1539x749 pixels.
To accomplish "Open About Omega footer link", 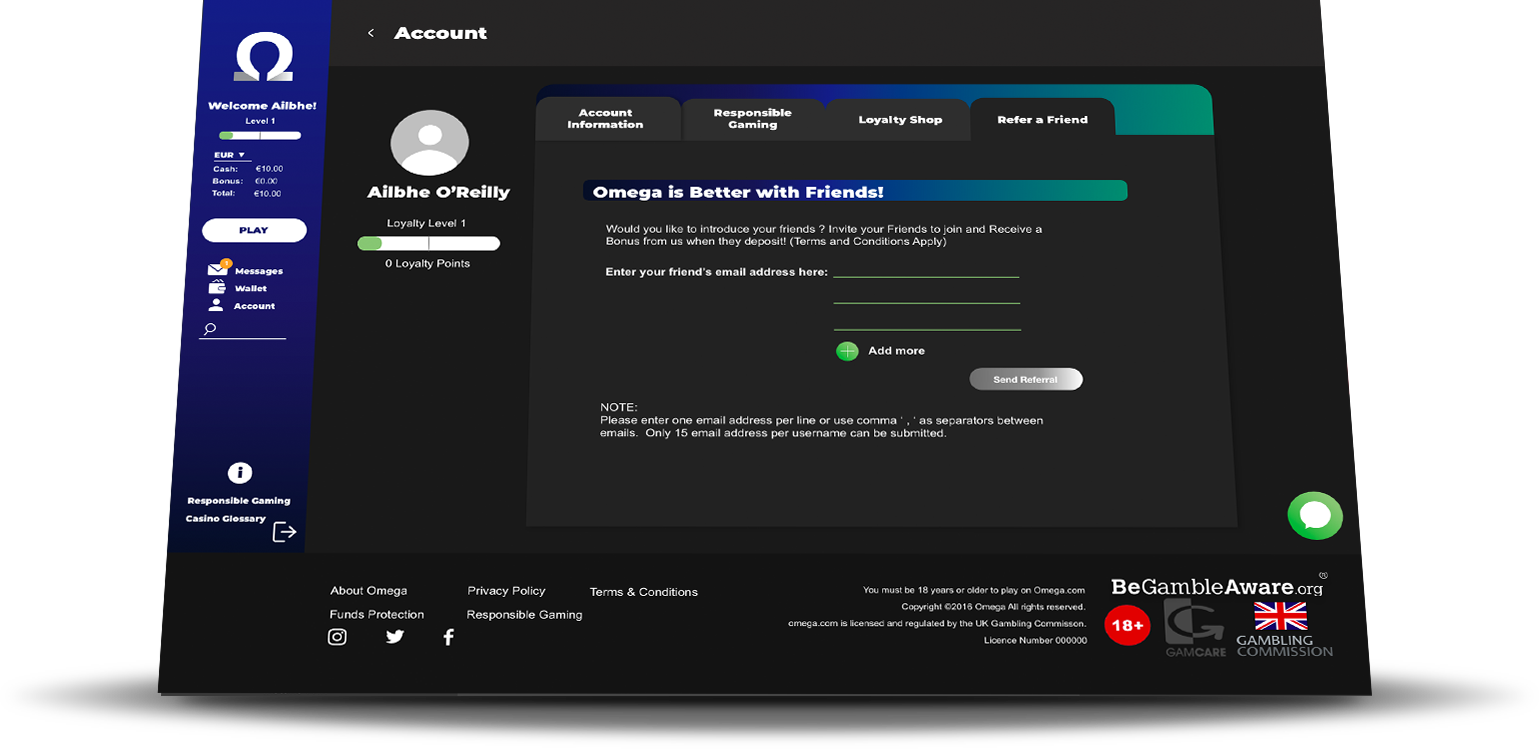I will (x=369, y=591).
